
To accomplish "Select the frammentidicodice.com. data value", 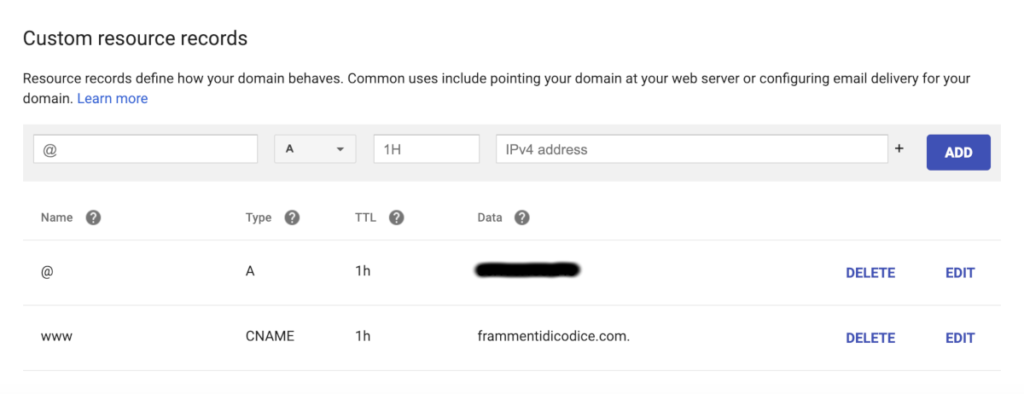I will click(553, 337).
